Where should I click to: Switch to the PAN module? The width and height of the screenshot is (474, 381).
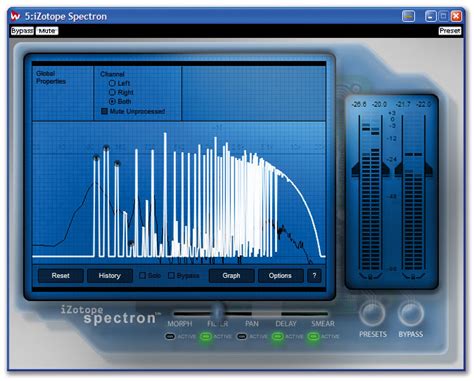pyautogui.click(x=252, y=324)
